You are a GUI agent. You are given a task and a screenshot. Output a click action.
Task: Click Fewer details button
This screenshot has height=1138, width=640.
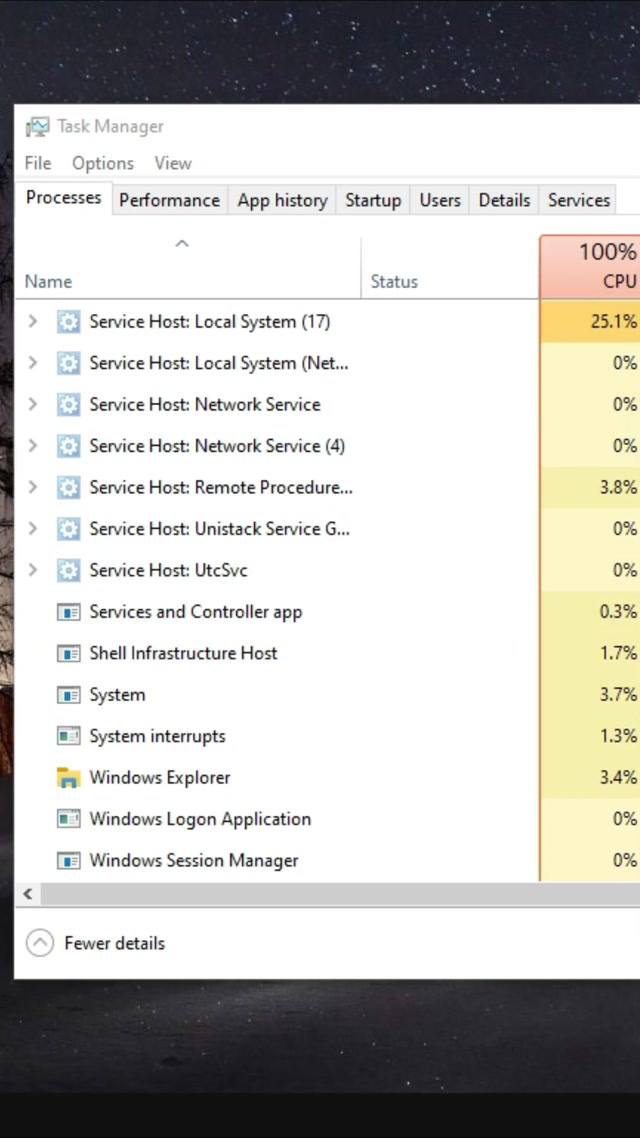pos(96,943)
